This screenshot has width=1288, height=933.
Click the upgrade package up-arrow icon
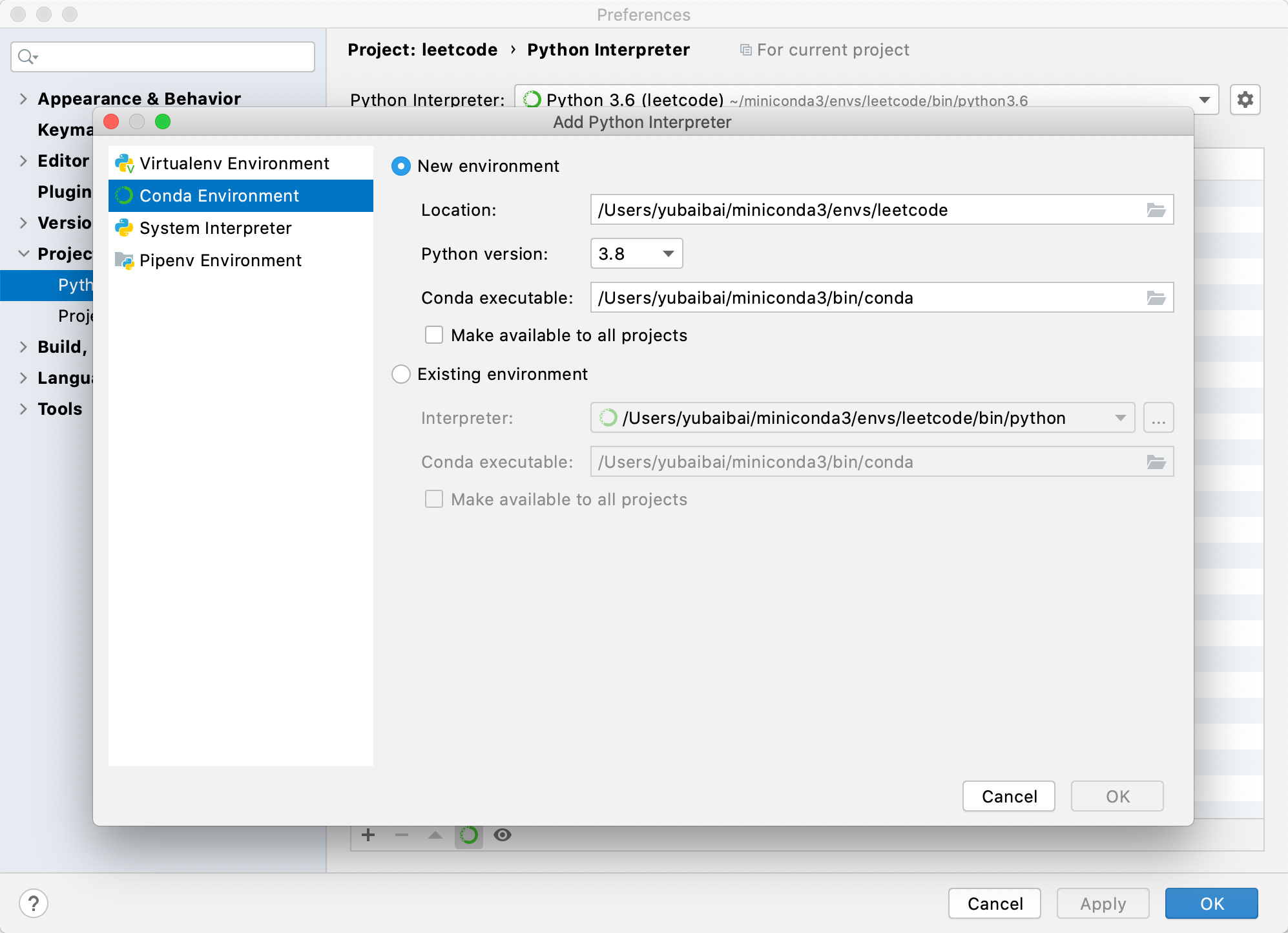pos(435,835)
